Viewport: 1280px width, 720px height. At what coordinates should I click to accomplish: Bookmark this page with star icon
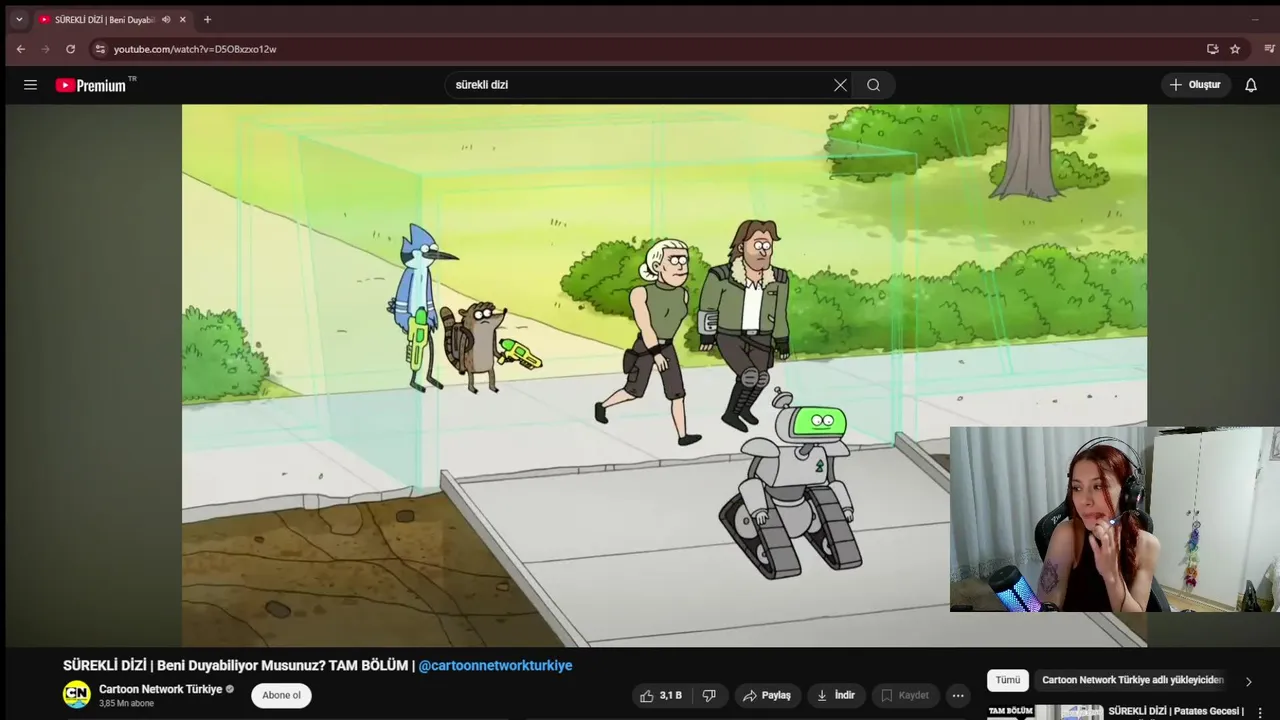(1235, 49)
